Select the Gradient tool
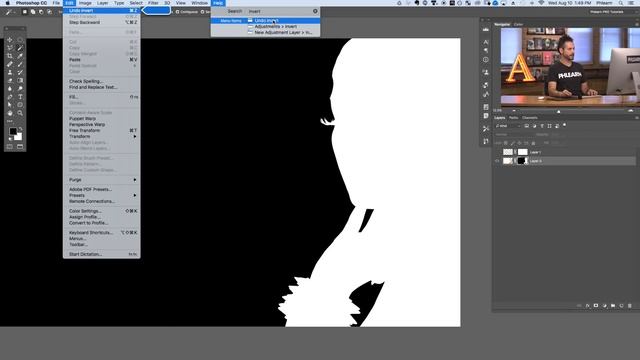640x360 pixels. [20, 80]
